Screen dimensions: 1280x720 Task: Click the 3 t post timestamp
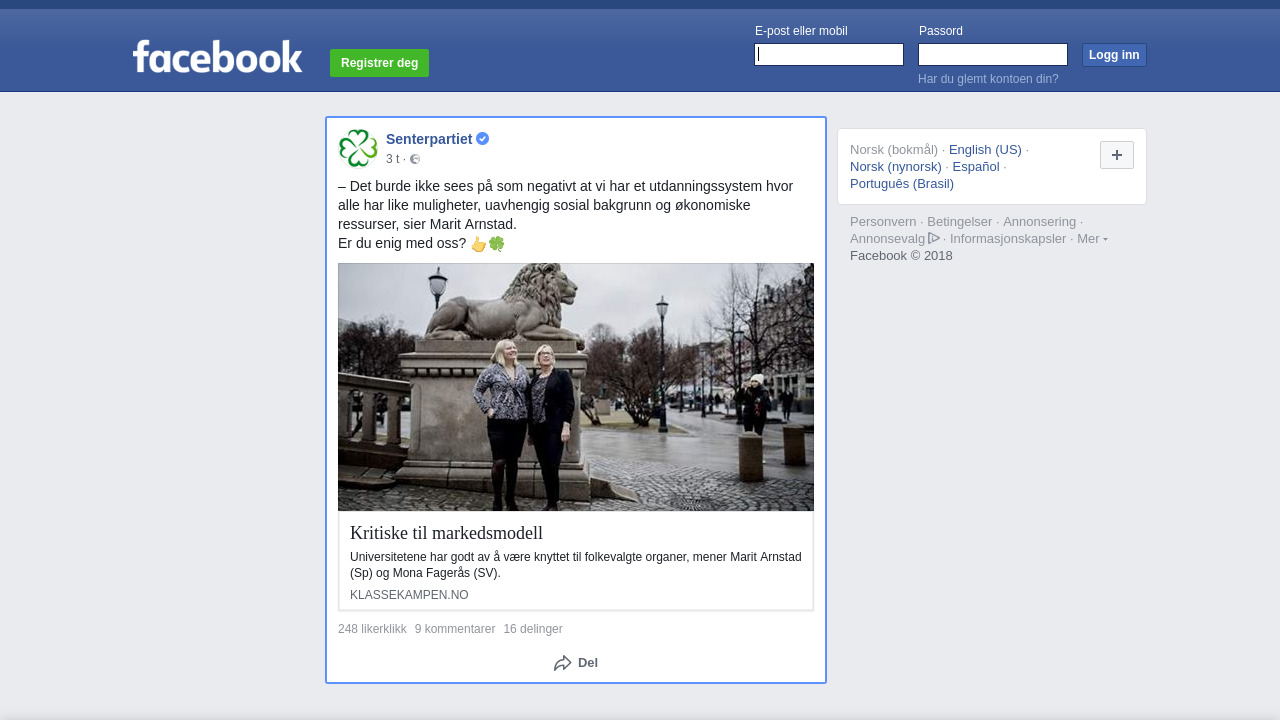(x=392, y=159)
